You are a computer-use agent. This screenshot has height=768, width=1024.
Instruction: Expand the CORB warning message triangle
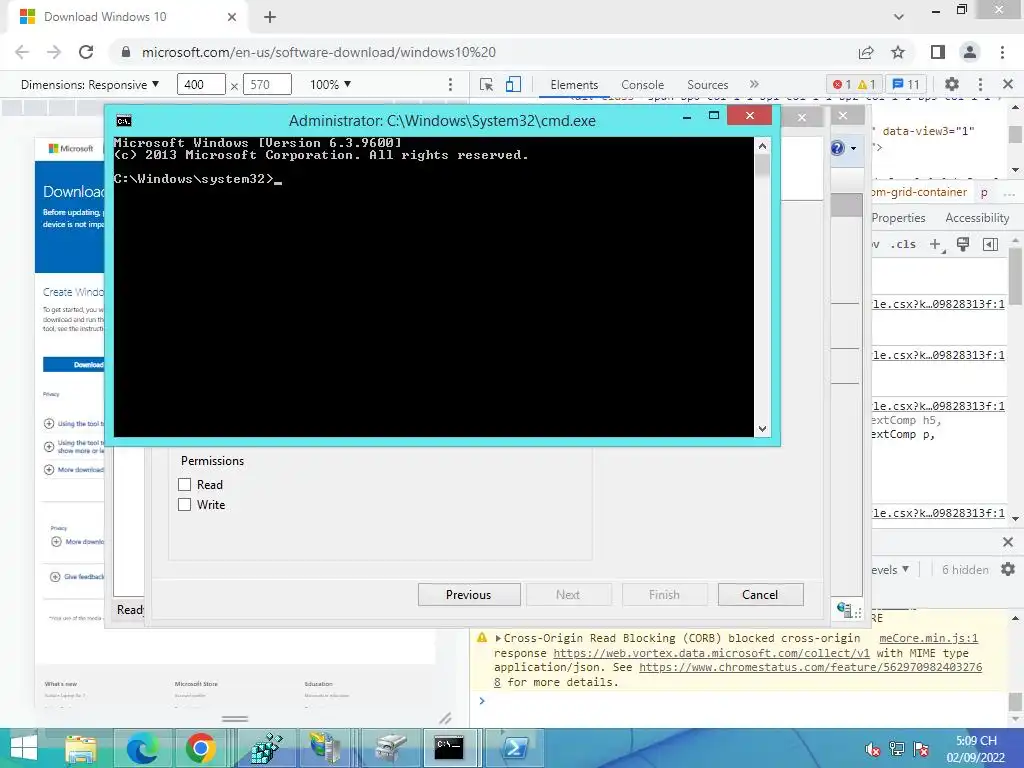[498, 639]
